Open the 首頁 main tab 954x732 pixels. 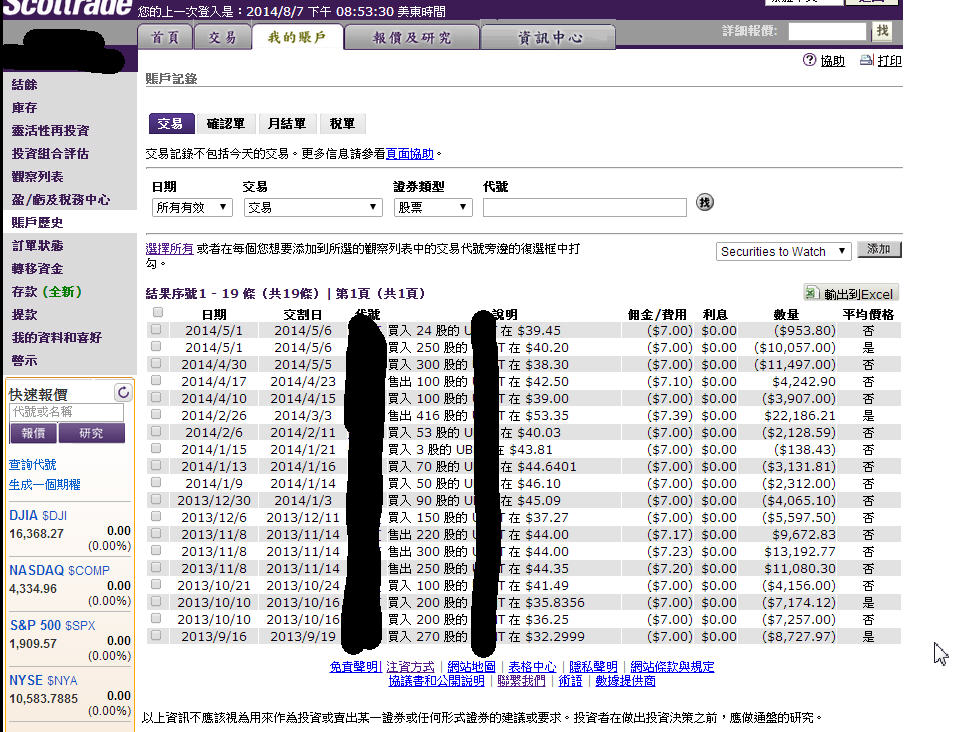165,37
